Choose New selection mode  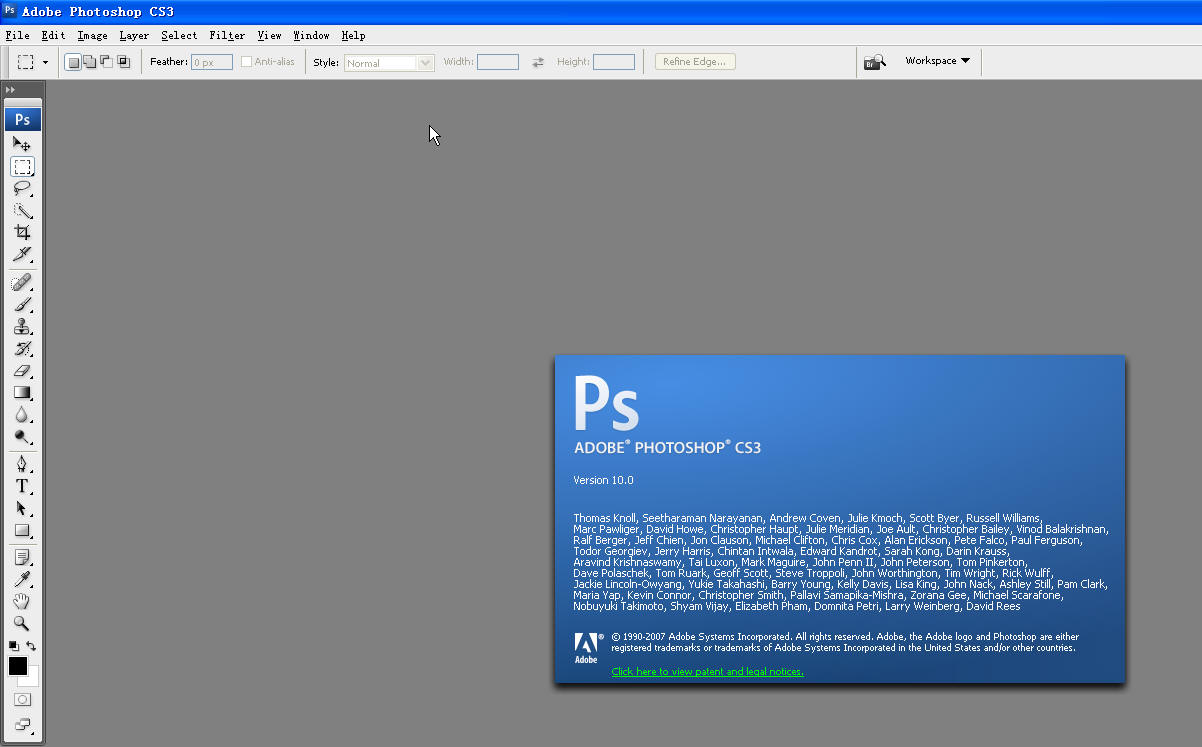(73, 62)
